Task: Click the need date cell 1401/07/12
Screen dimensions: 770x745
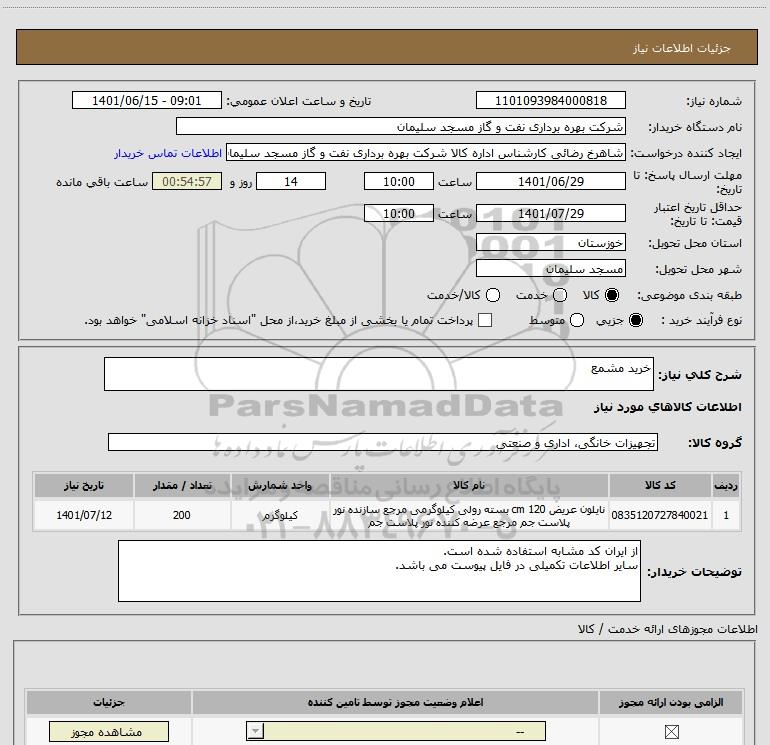Action: (x=83, y=515)
